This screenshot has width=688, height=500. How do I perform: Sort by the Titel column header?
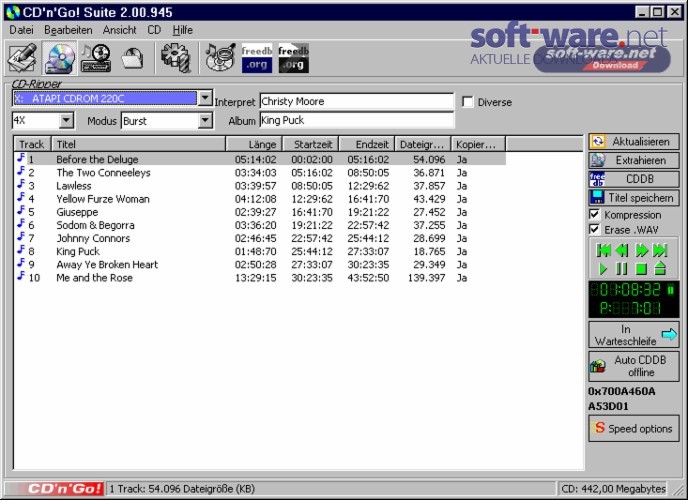pyautogui.click(x=138, y=144)
